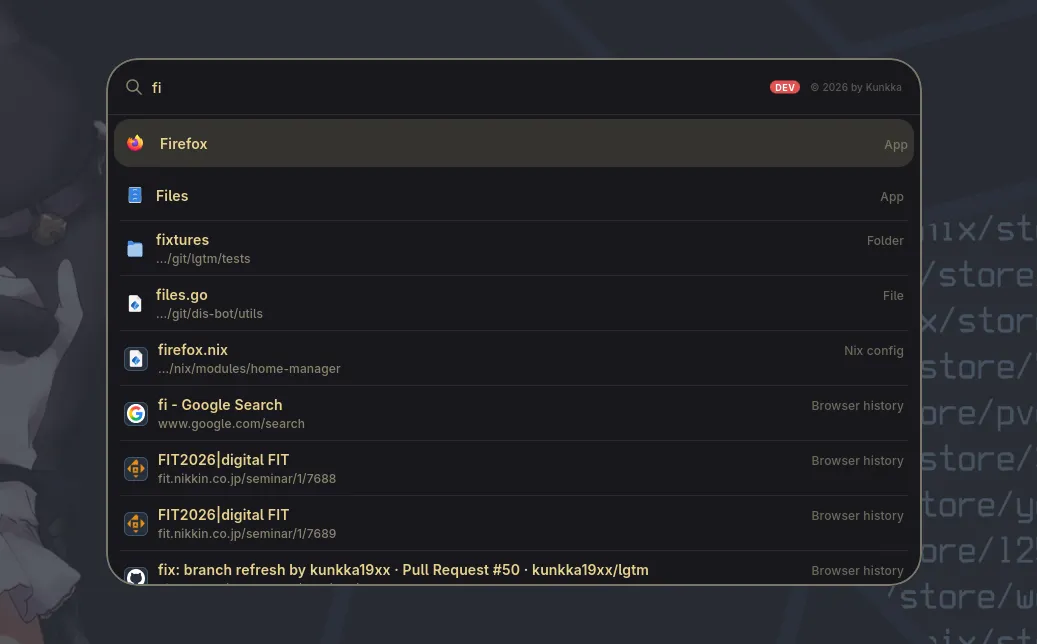Click the path ".../git/dis-bot/utils"
This screenshot has height=644, width=1037.
point(209,313)
